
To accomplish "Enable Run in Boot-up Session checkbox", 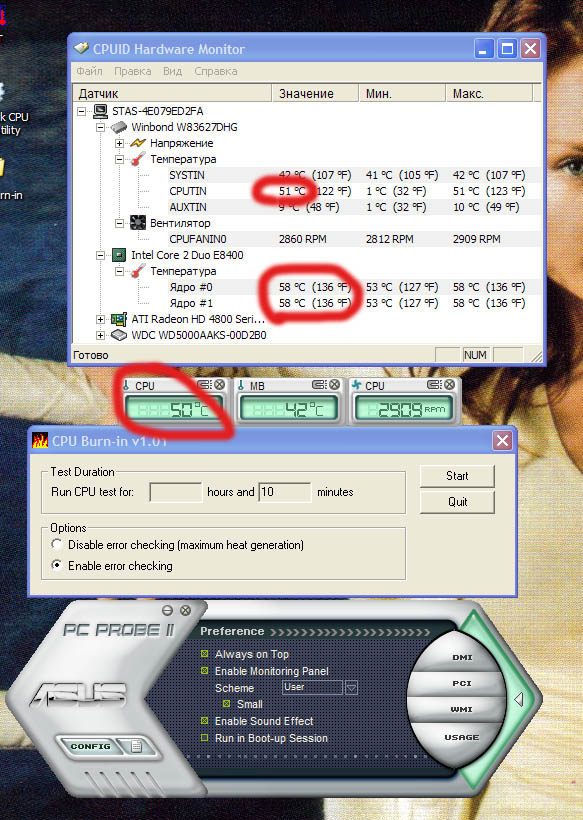I will [204, 738].
